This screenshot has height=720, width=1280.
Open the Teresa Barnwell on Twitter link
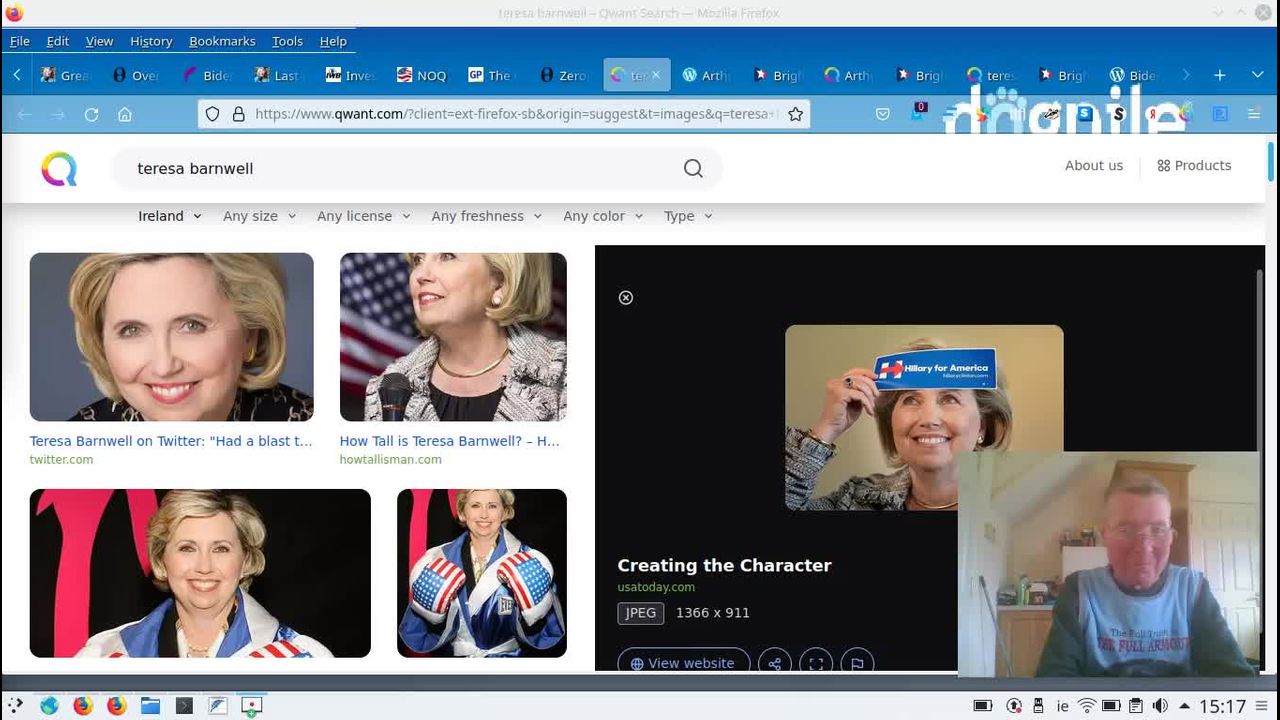[x=171, y=441]
